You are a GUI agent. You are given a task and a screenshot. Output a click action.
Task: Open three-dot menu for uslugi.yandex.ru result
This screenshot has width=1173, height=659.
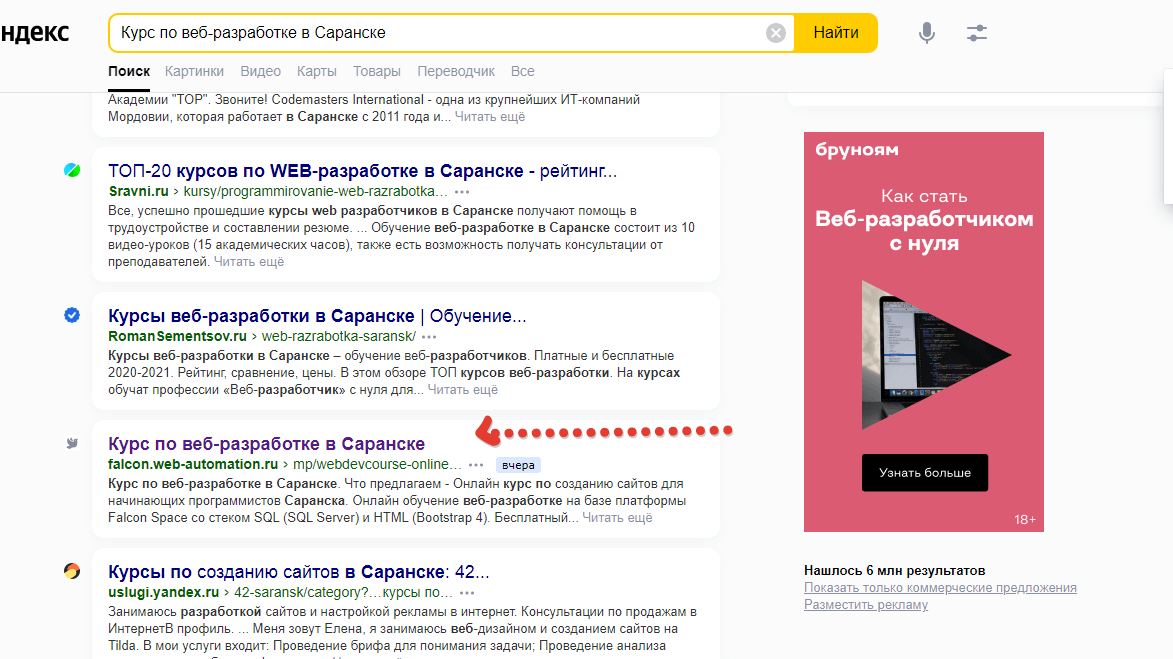click(x=468, y=593)
